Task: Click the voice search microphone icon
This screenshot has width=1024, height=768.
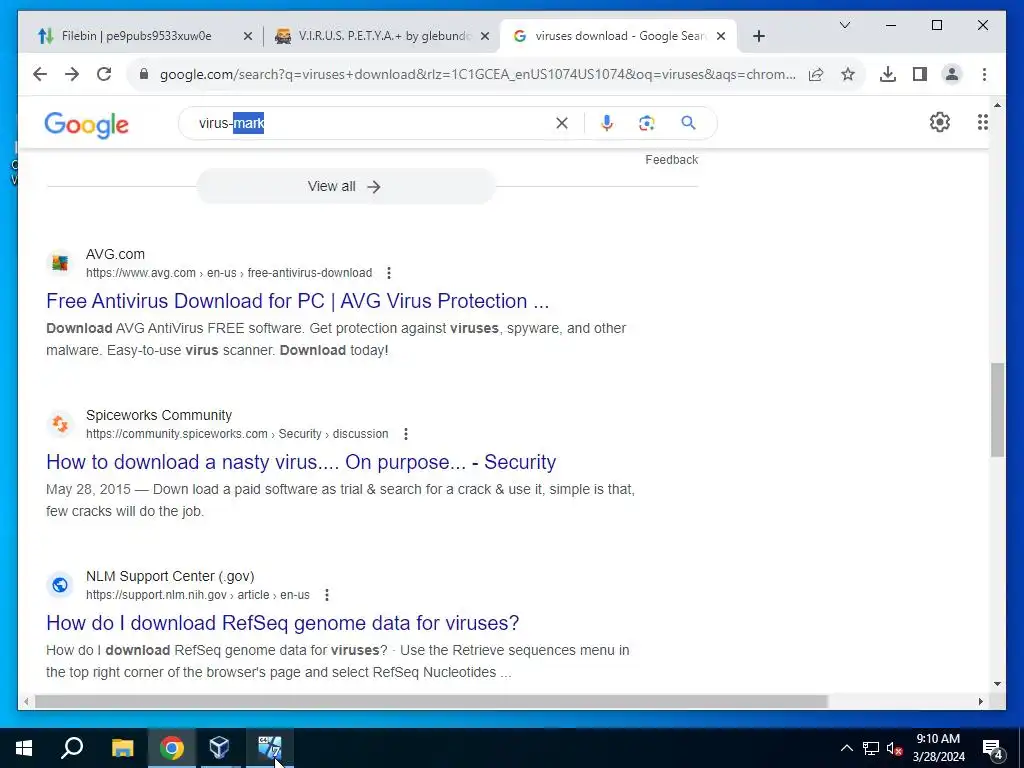Action: point(607,123)
